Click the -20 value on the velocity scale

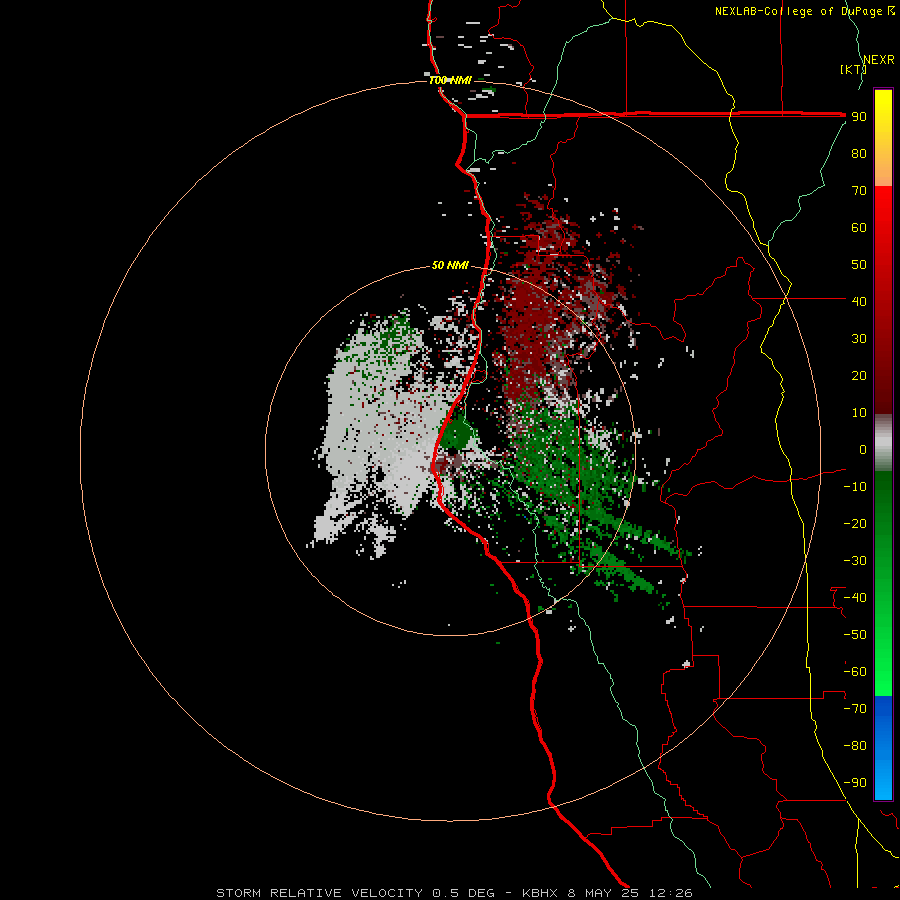pyautogui.click(x=855, y=524)
